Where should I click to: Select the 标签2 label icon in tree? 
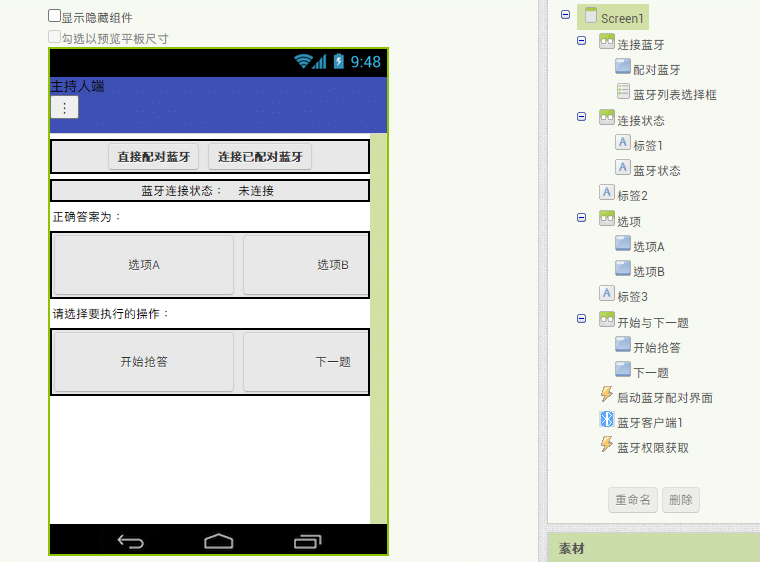tap(606, 193)
